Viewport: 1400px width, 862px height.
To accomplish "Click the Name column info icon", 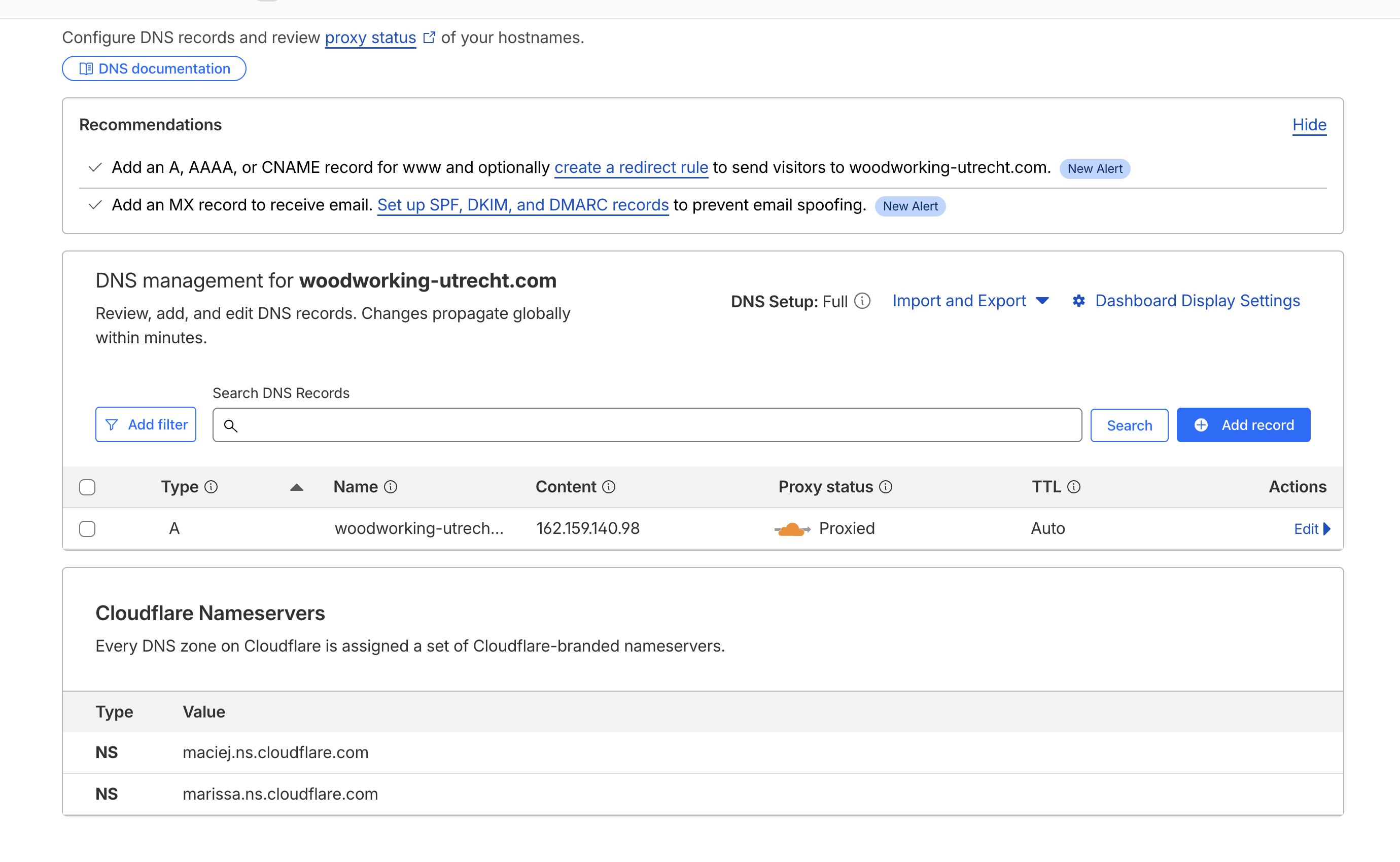I will [391, 487].
